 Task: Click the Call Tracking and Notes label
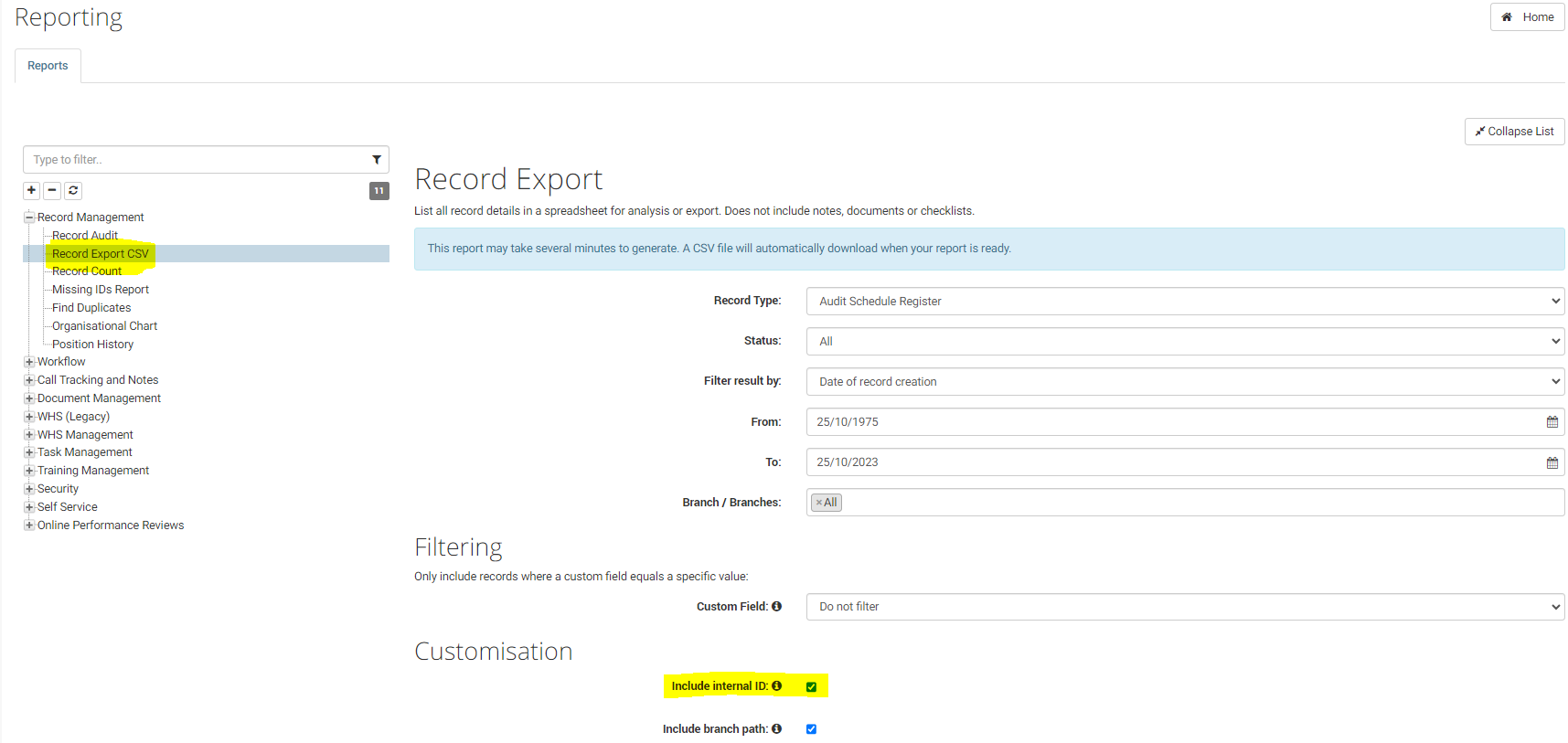coord(98,380)
